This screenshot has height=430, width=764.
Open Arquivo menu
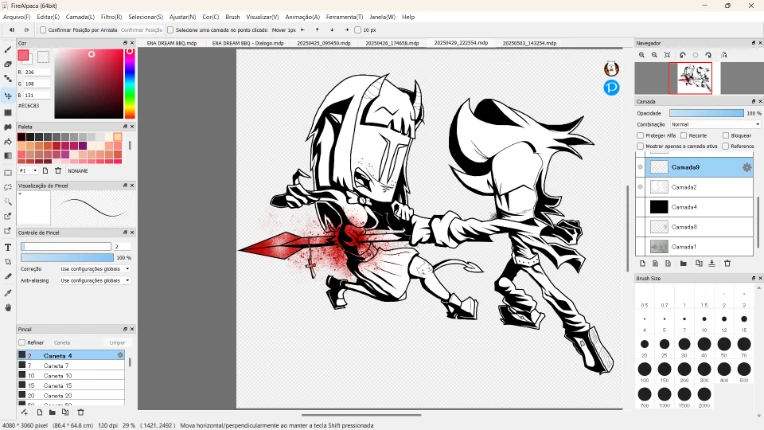tap(17, 17)
